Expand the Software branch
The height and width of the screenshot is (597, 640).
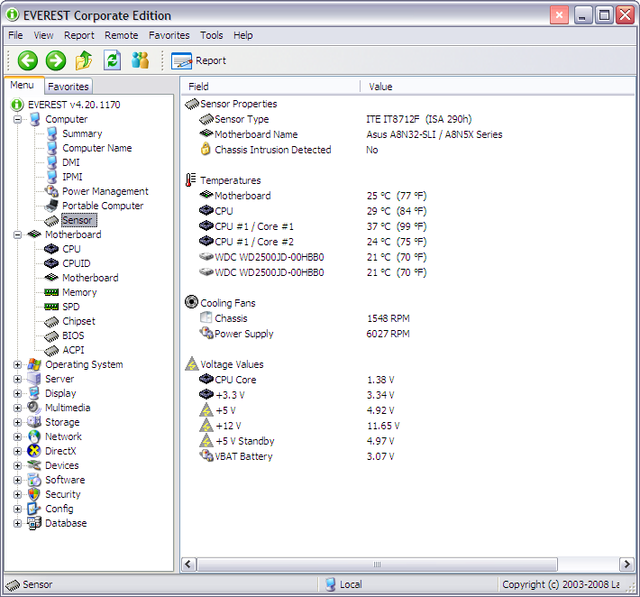[17, 480]
